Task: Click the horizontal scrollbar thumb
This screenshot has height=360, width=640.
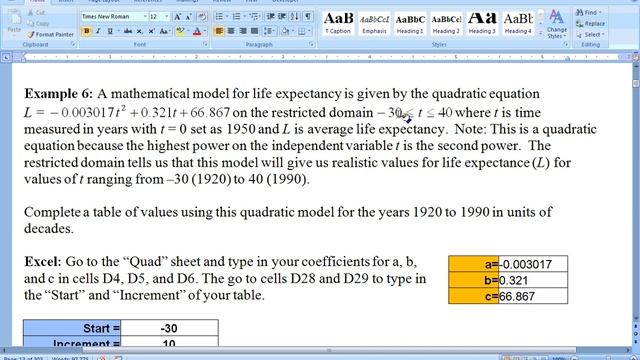Action: pos(329,350)
